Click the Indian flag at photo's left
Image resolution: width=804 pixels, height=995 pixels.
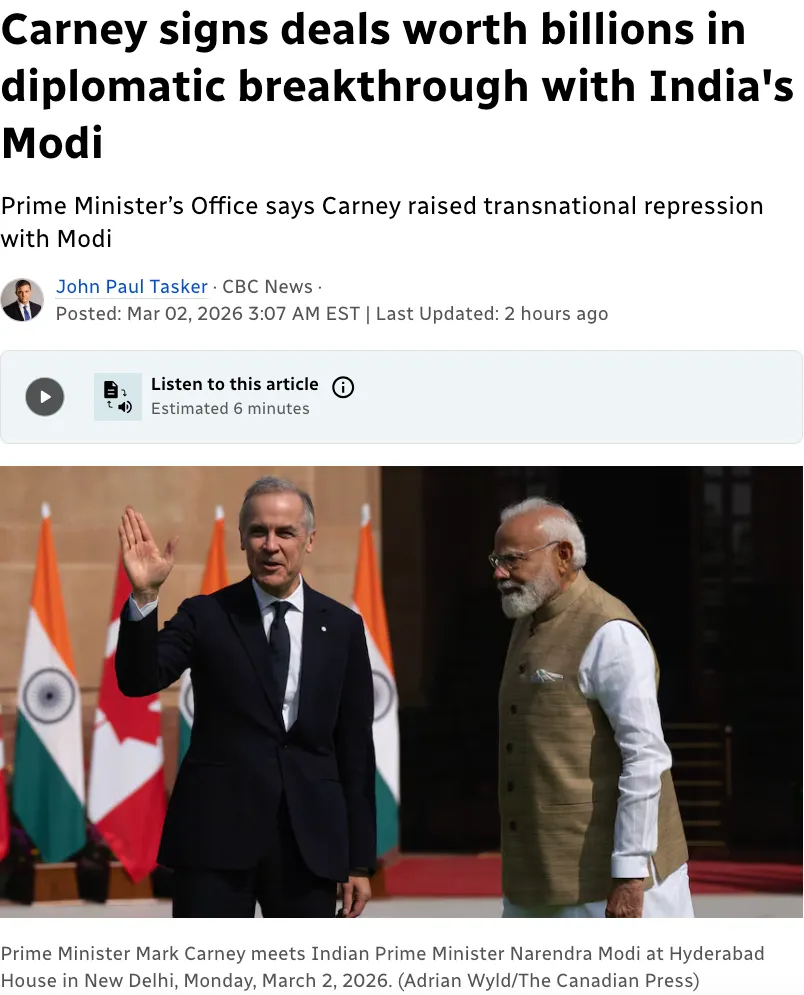[48, 685]
